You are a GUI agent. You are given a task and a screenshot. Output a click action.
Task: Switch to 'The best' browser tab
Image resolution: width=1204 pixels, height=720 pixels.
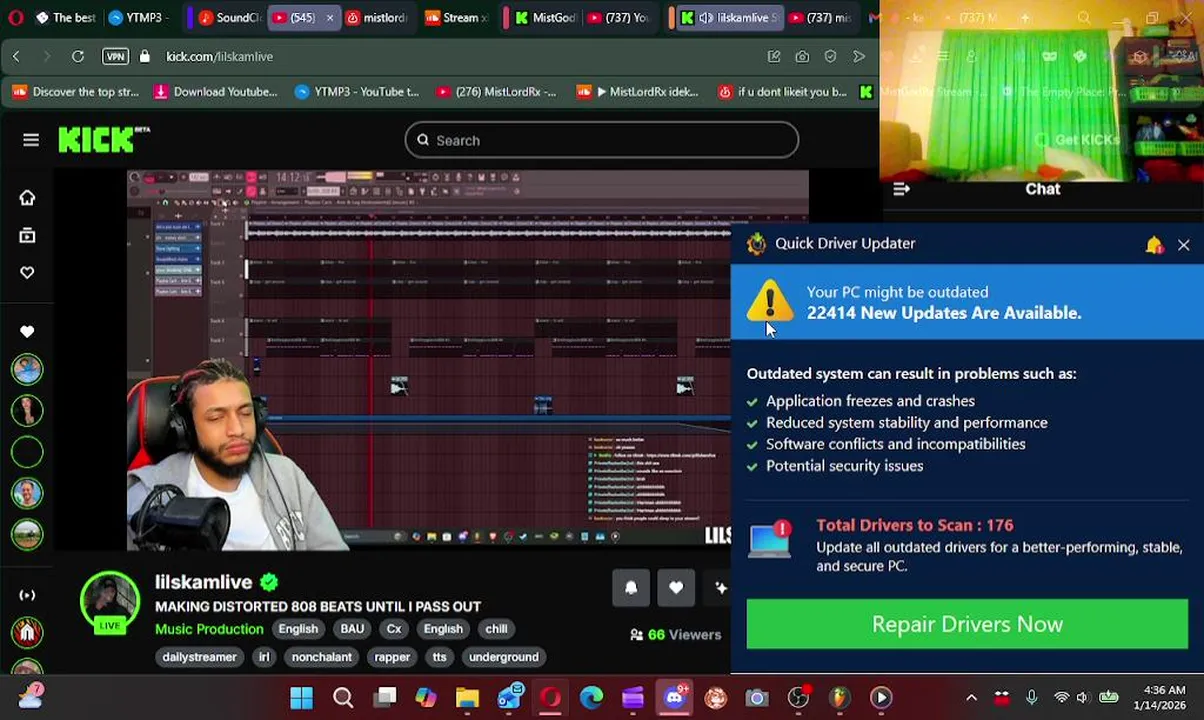pyautogui.click(x=65, y=18)
